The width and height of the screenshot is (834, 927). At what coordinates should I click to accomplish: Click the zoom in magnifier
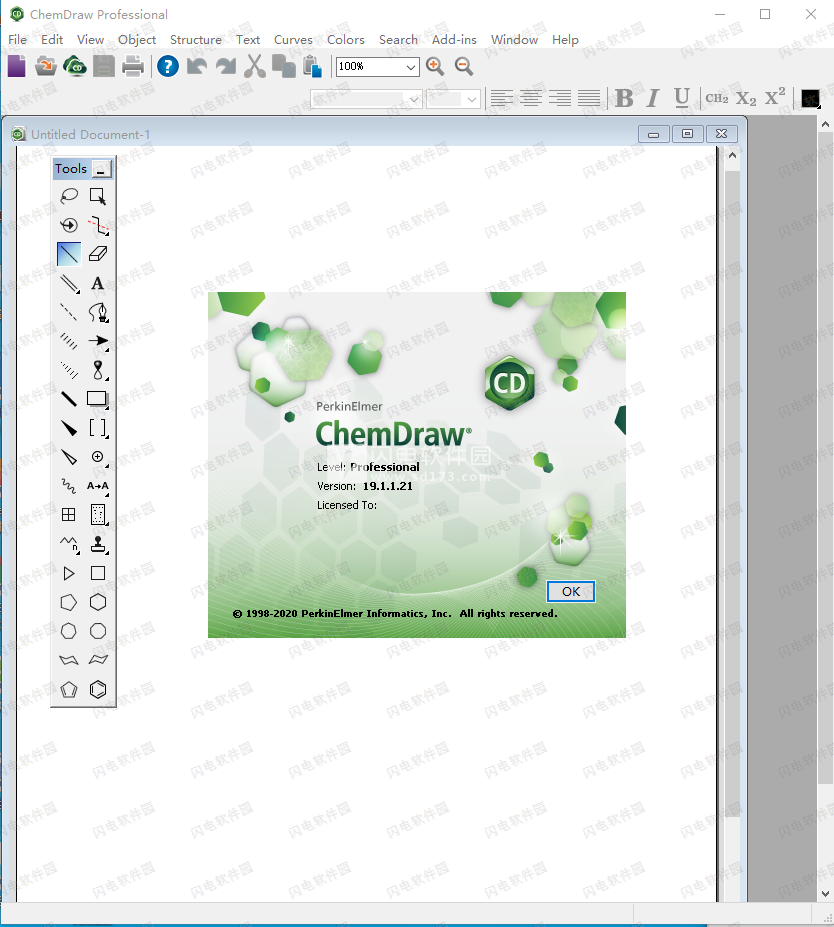click(435, 66)
